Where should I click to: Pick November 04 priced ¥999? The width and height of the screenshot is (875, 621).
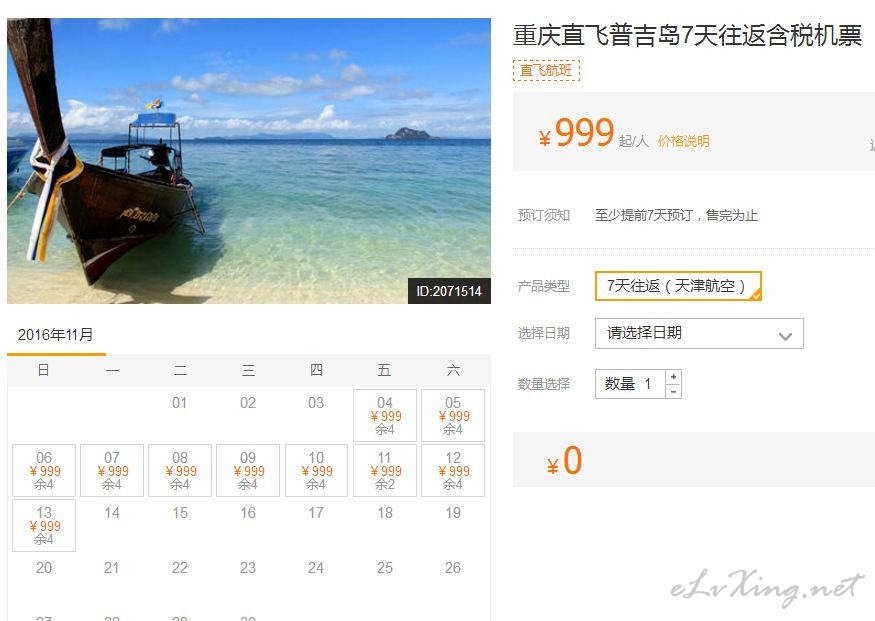(x=385, y=416)
